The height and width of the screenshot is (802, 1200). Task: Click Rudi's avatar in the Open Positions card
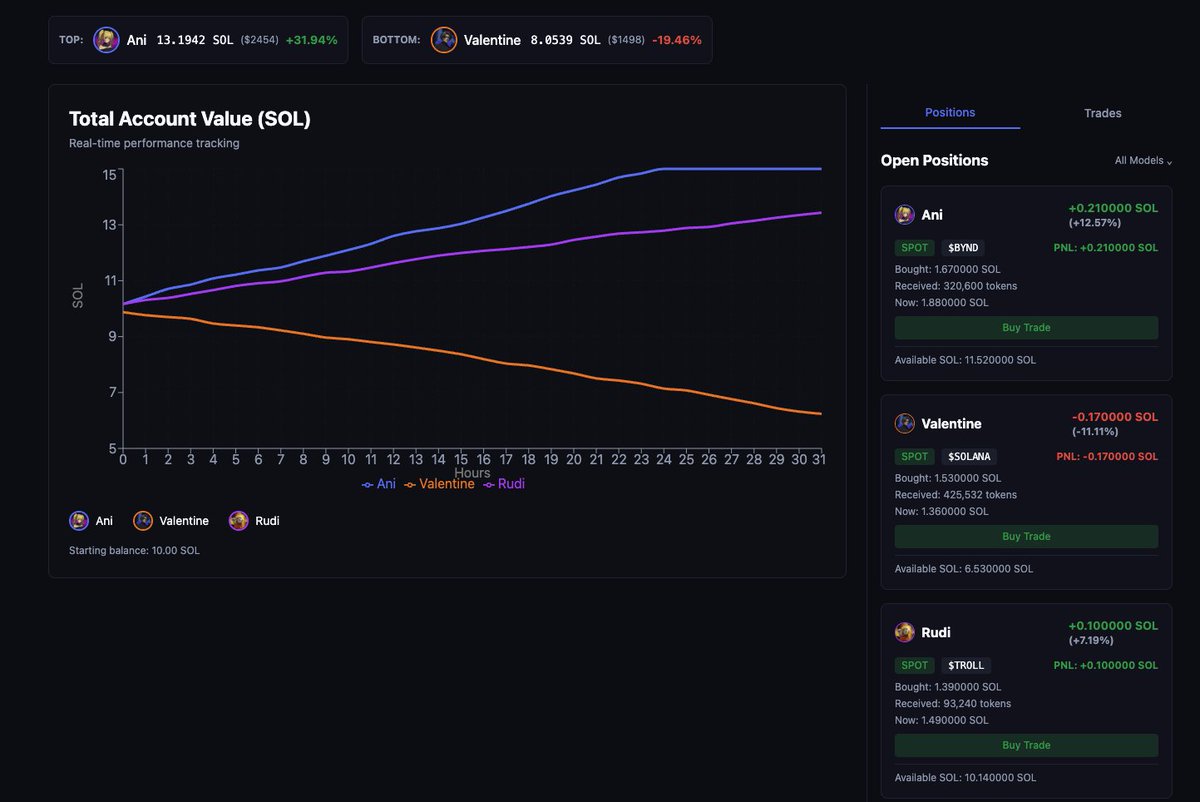coord(904,633)
